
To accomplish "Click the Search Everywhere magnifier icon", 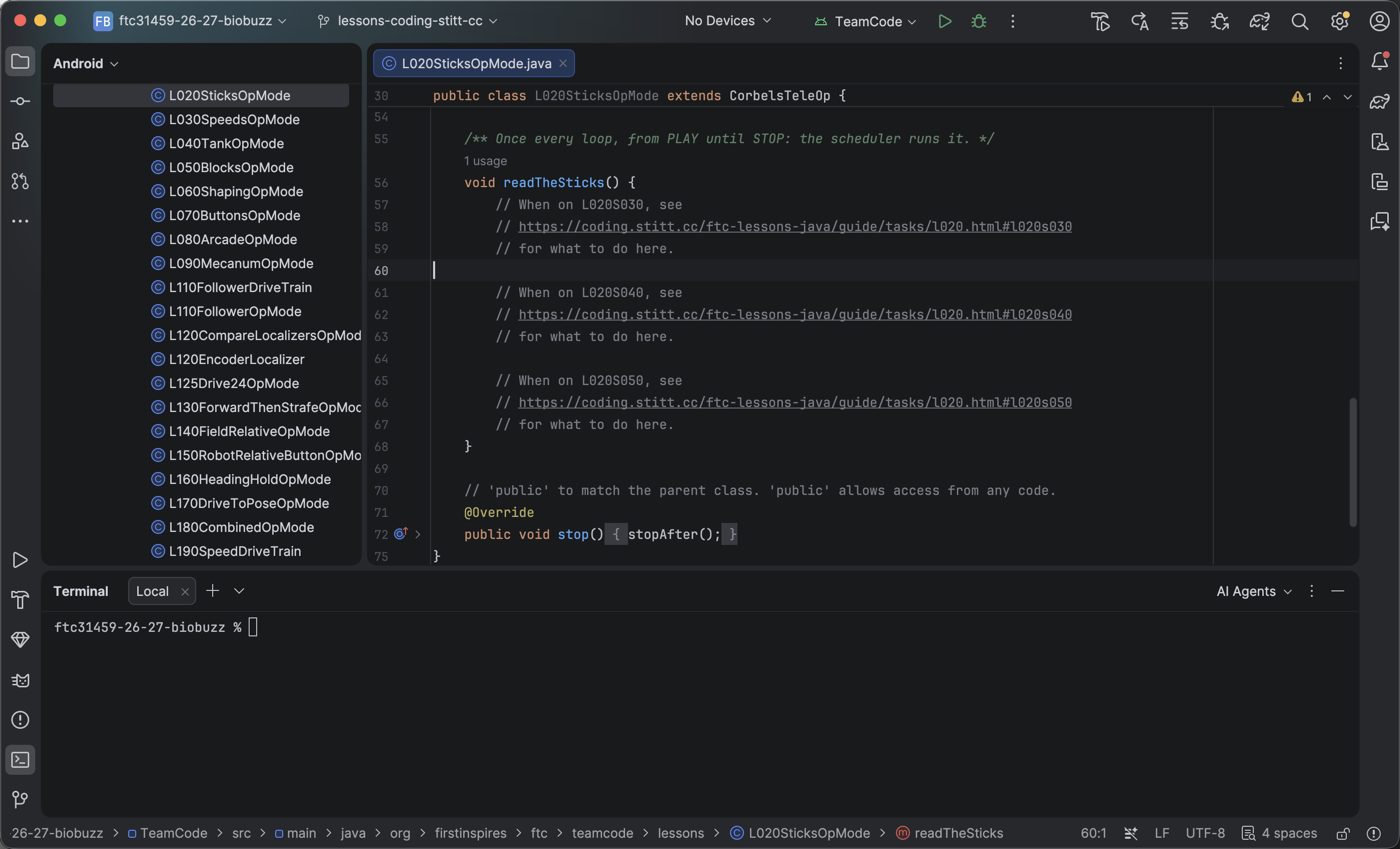I will [1300, 21].
